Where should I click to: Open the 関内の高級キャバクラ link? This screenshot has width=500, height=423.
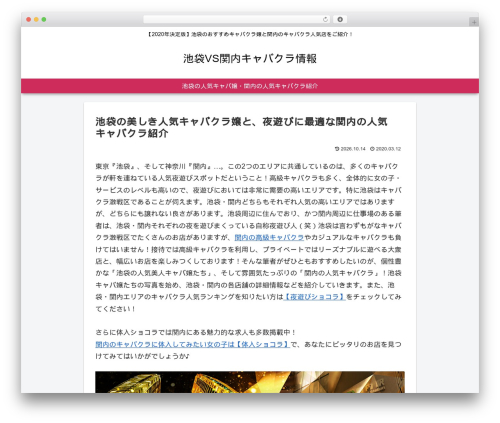[269, 237]
